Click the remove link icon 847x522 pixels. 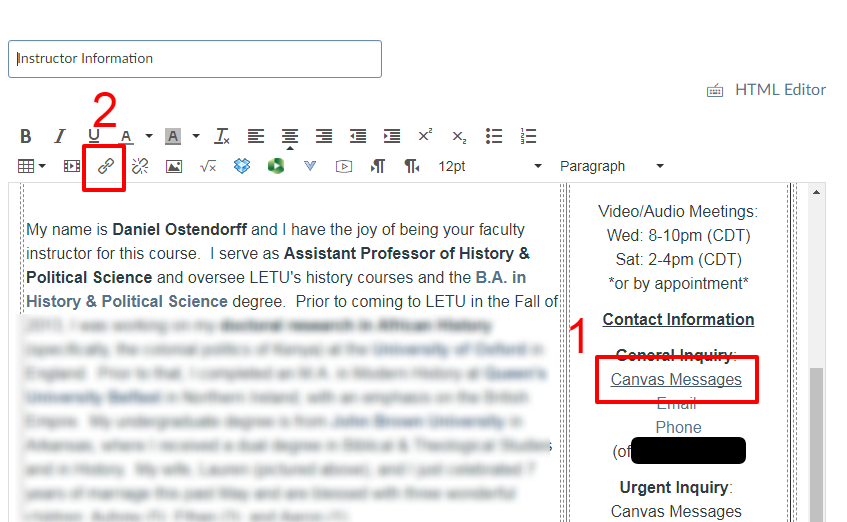[x=140, y=166]
